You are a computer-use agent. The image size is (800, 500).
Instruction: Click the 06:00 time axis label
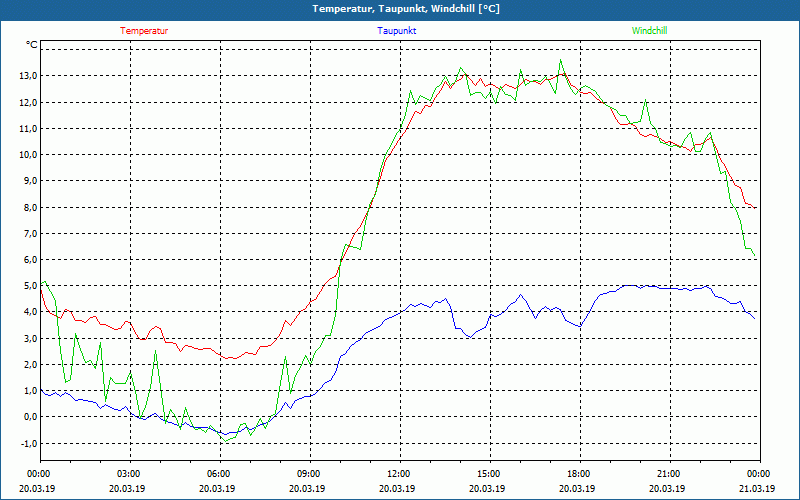tap(220, 474)
